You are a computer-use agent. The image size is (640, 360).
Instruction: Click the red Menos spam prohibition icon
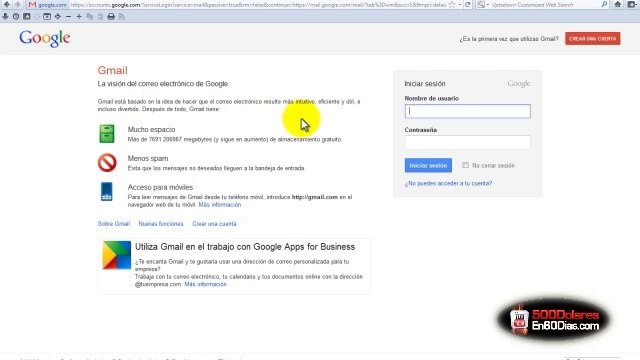[x=107, y=162]
